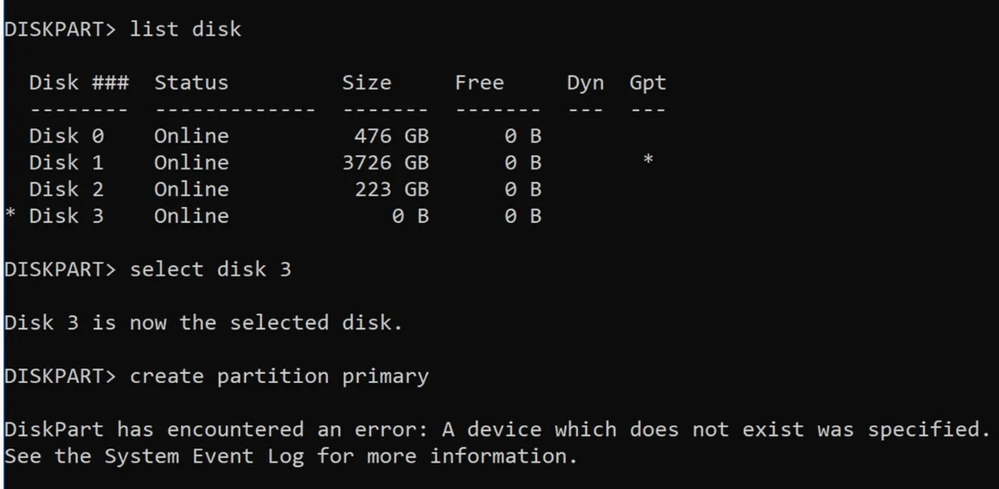The width and height of the screenshot is (999, 489).
Task: Click the "Size" column header
Action: 366,83
